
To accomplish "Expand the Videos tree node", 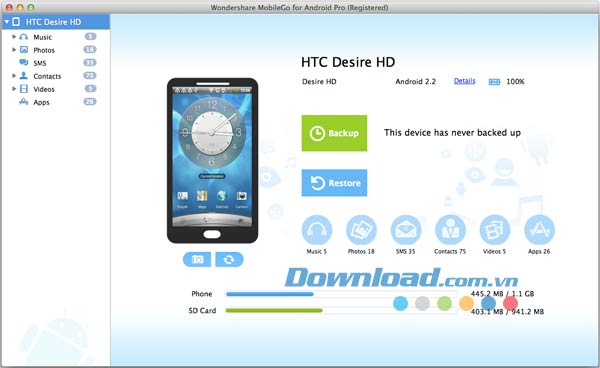I will (x=14, y=89).
